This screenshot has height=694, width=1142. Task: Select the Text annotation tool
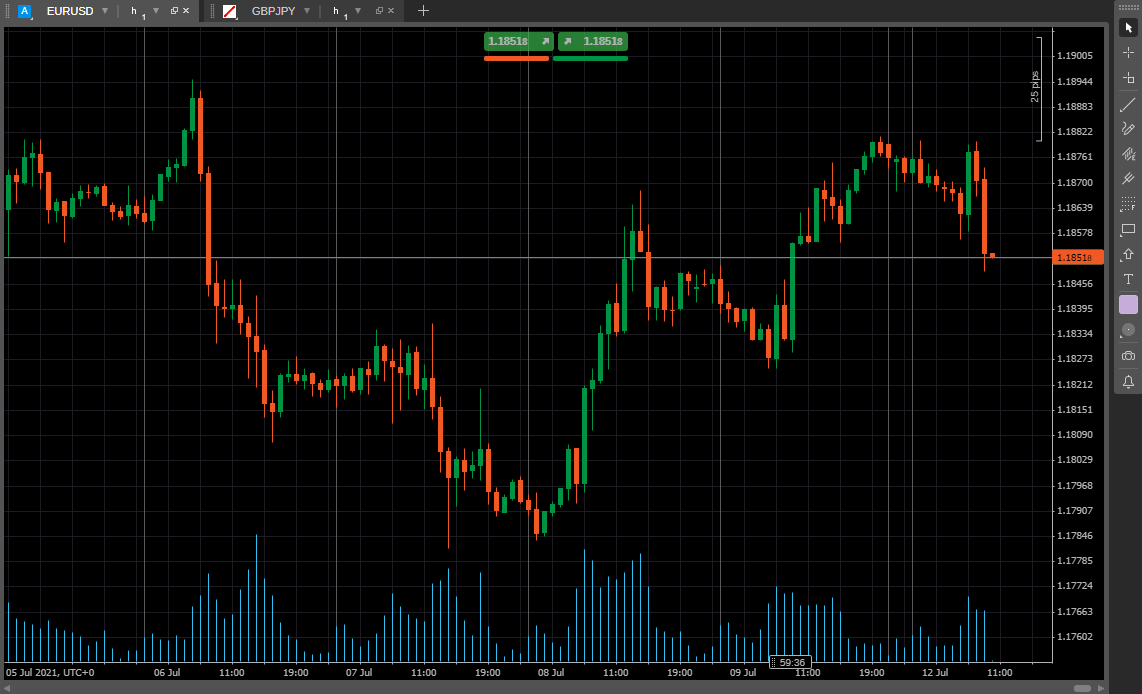tap(1128, 278)
